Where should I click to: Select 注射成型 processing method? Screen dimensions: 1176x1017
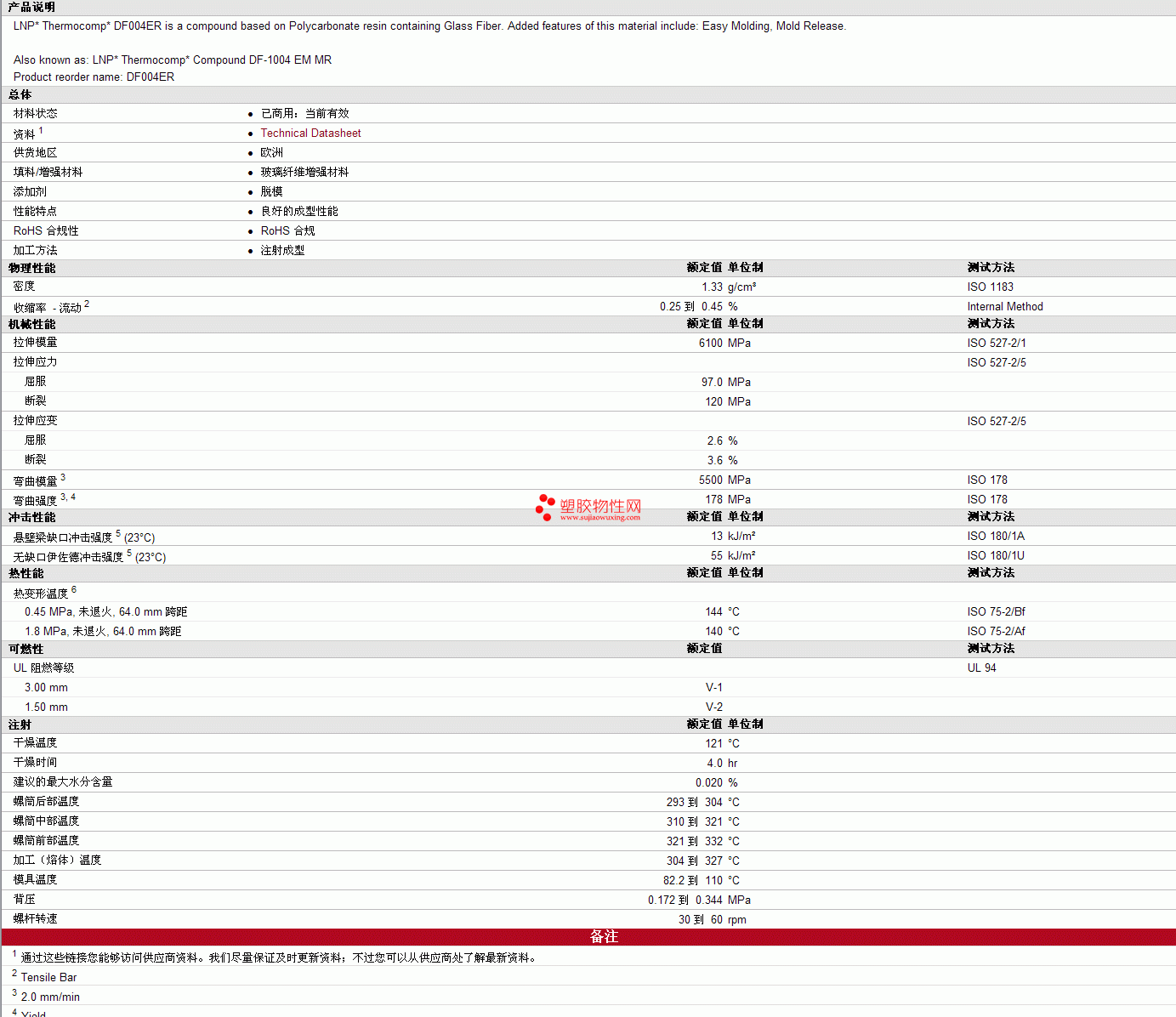pos(282,251)
